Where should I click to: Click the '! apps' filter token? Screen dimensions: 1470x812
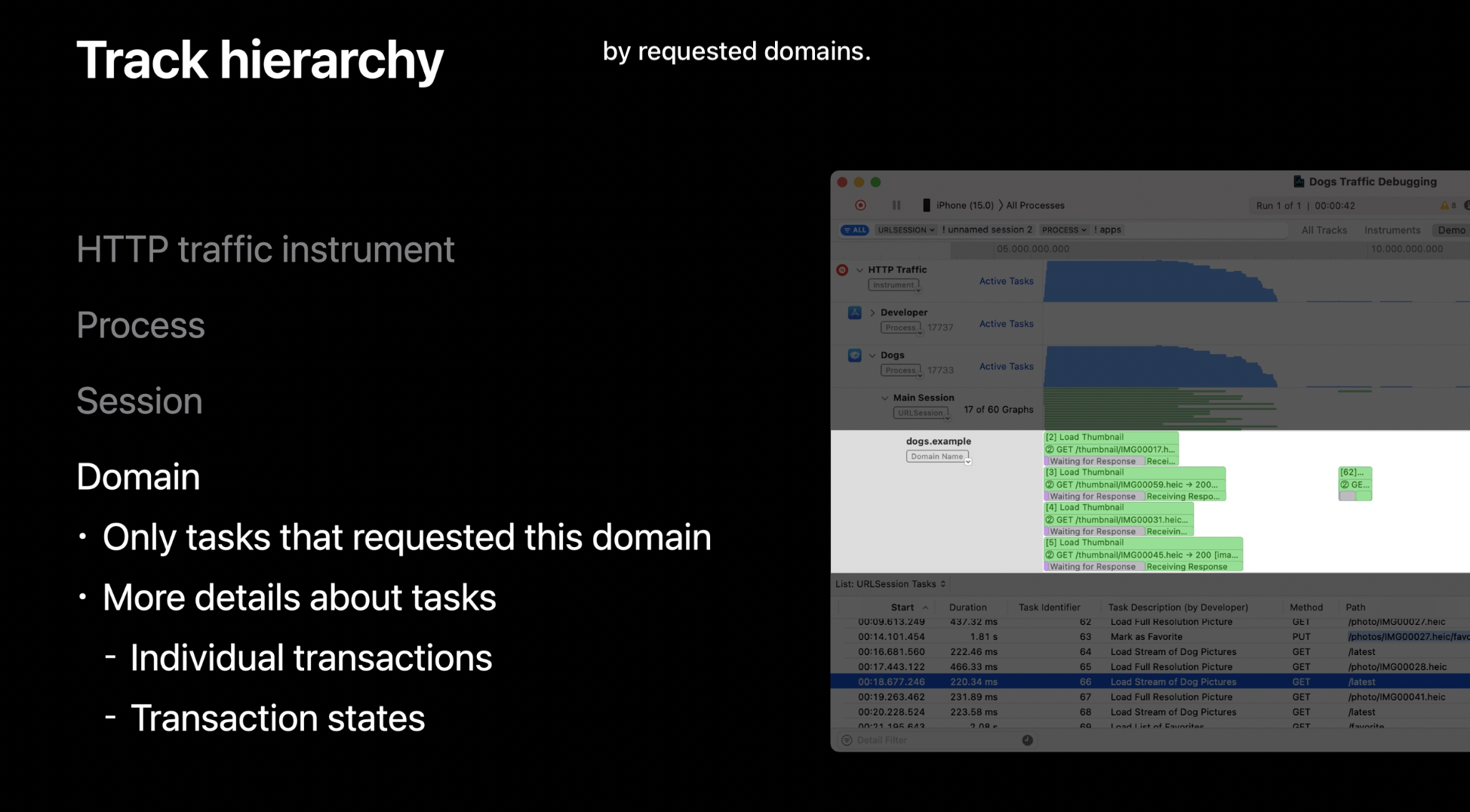click(1108, 230)
